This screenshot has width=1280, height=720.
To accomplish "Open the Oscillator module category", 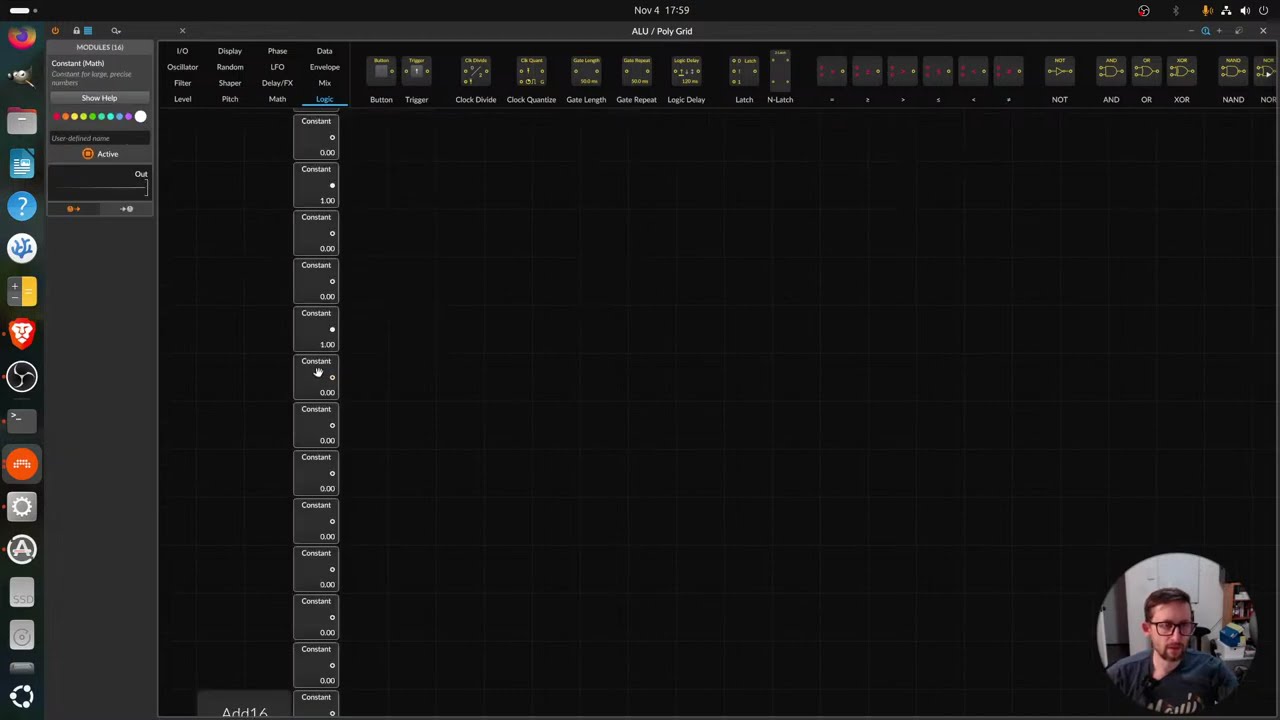I will pos(182,67).
